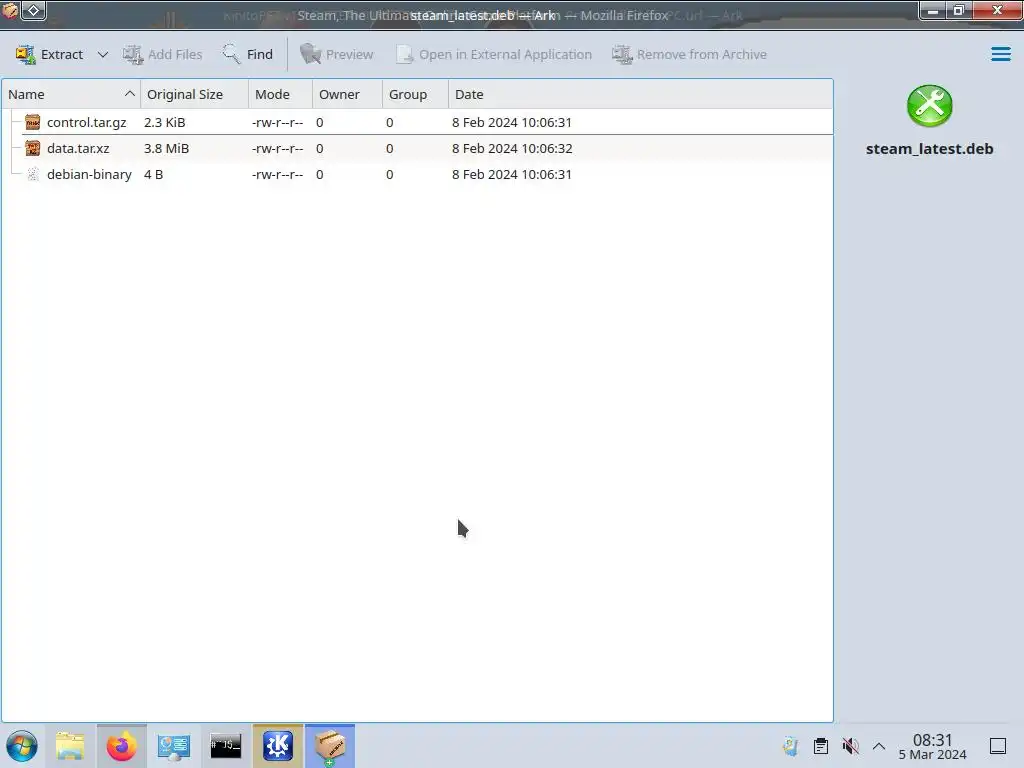The height and width of the screenshot is (768, 1024).
Task: Sort by Name column header
Action: click(x=71, y=94)
